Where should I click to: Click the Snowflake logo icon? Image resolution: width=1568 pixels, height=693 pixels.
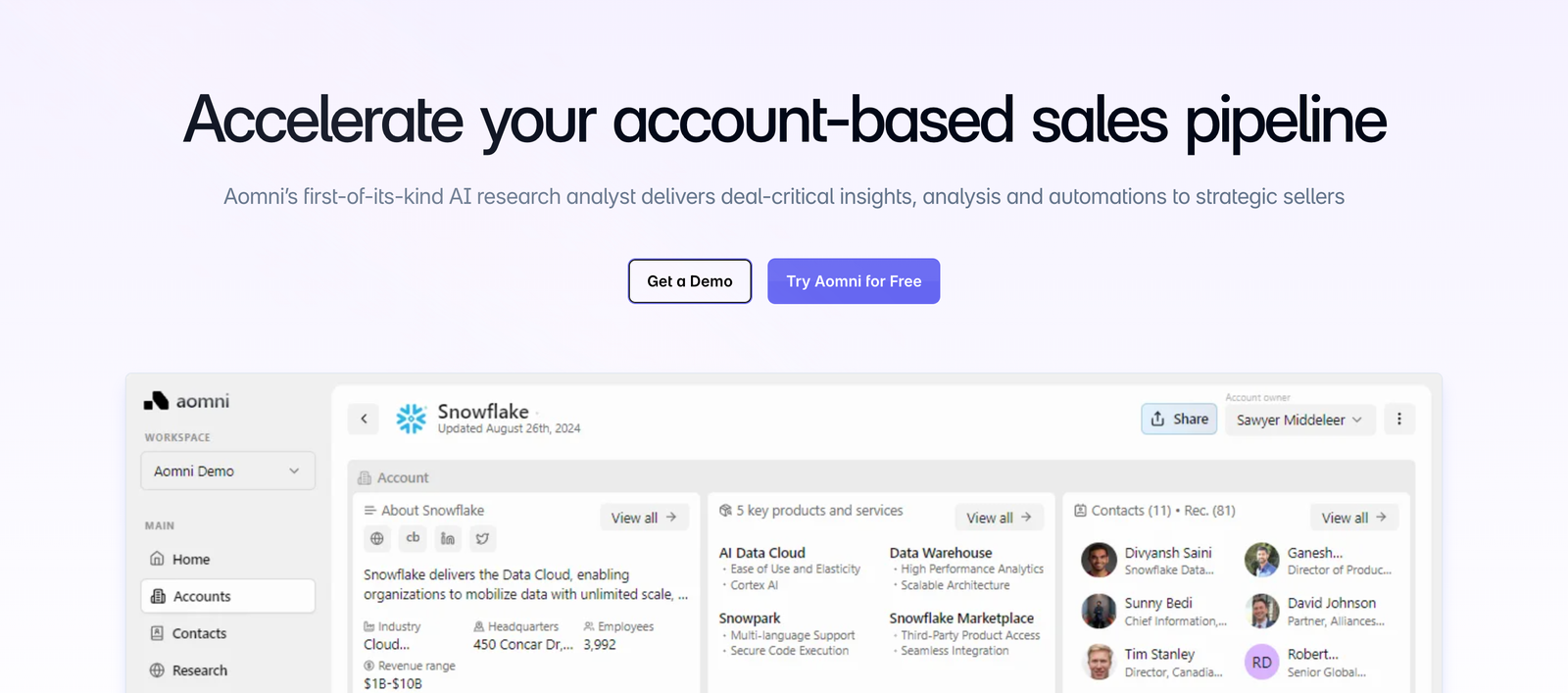click(x=412, y=419)
